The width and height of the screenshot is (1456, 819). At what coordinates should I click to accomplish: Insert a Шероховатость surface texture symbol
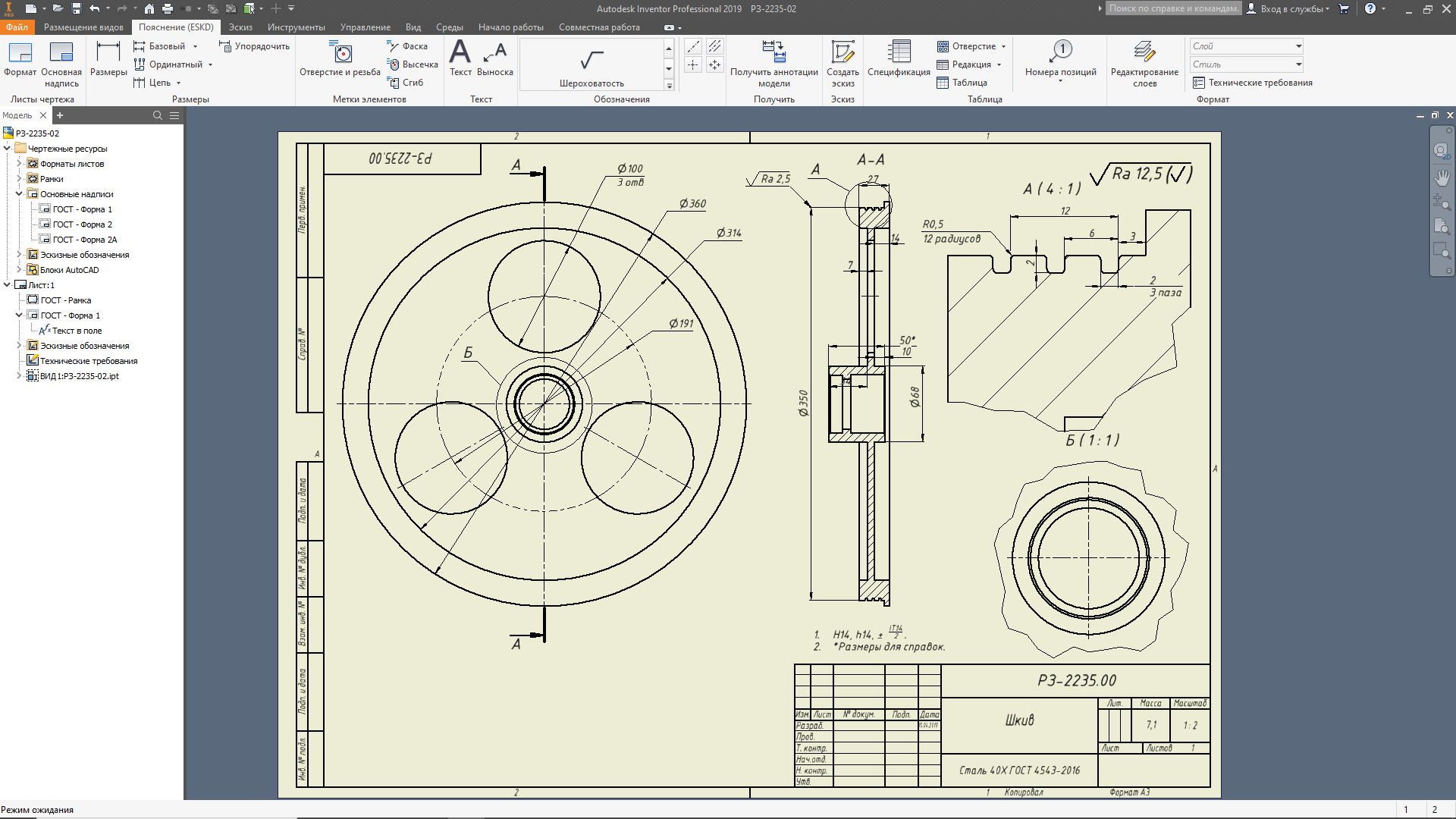[591, 61]
